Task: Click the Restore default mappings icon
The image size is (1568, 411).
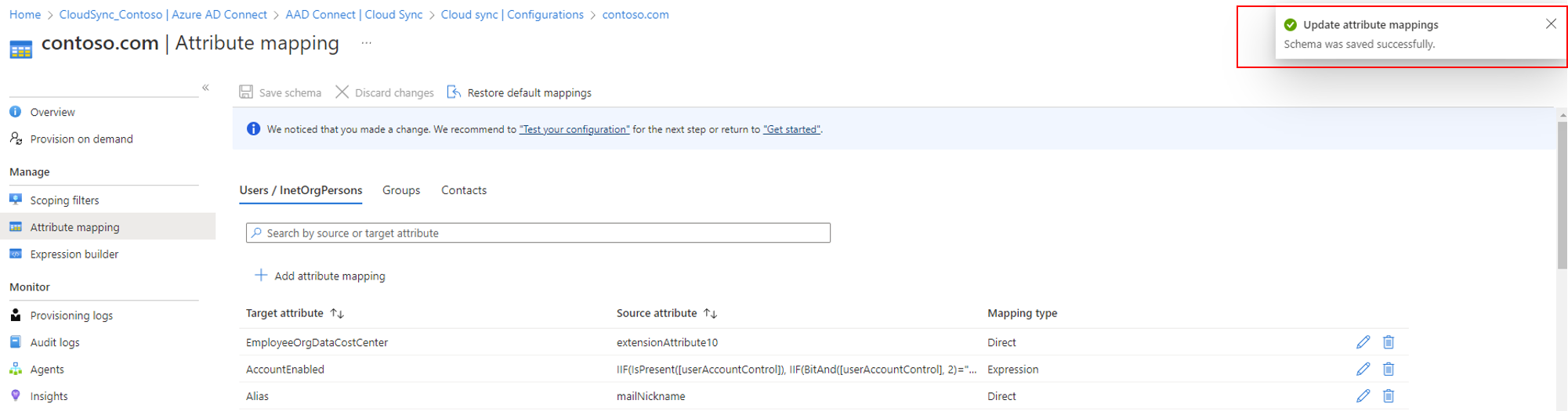Action: [x=454, y=92]
